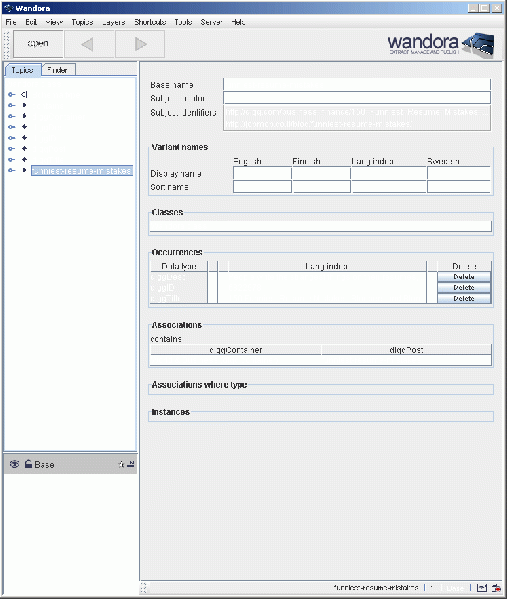The height and width of the screenshot is (599, 507).
Task: Open the File menu
Action: pyautogui.click(x=11, y=22)
